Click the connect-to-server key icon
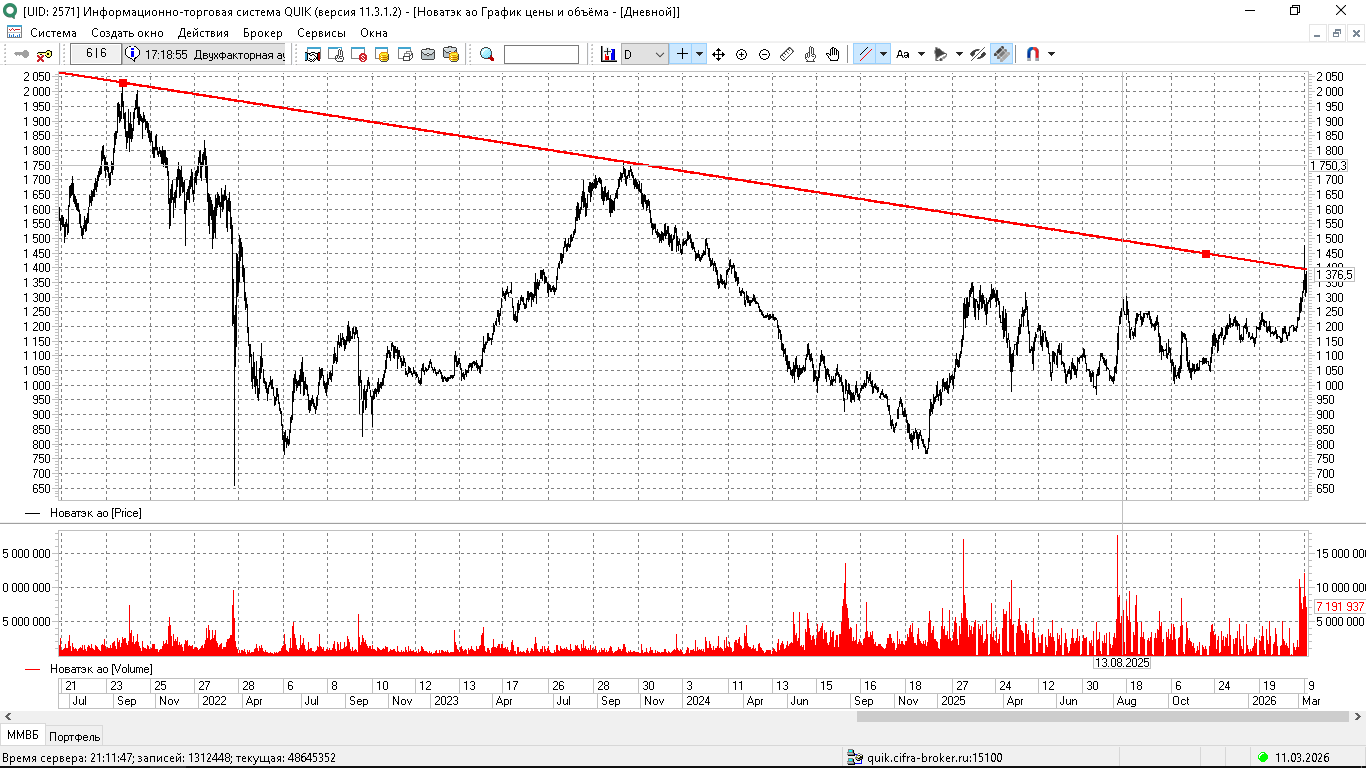Viewport: 1366px width, 768px height. click(x=21, y=54)
